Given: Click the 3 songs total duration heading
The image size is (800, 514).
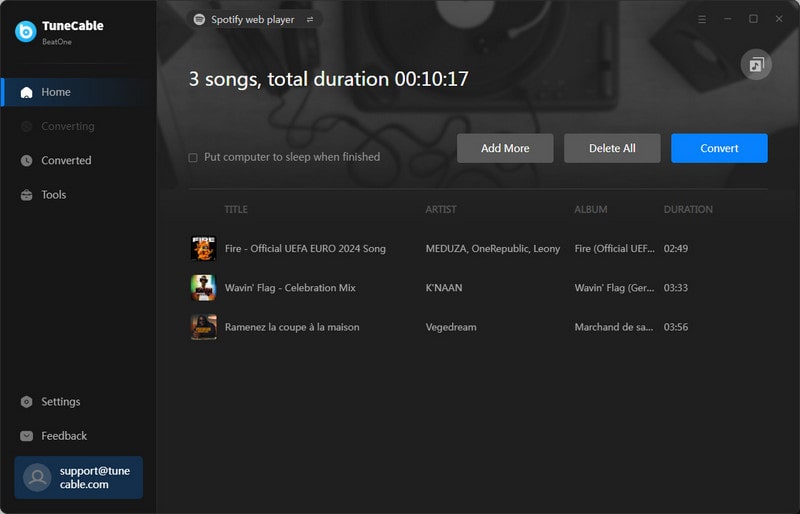Looking at the screenshot, I should tap(329, 79).
